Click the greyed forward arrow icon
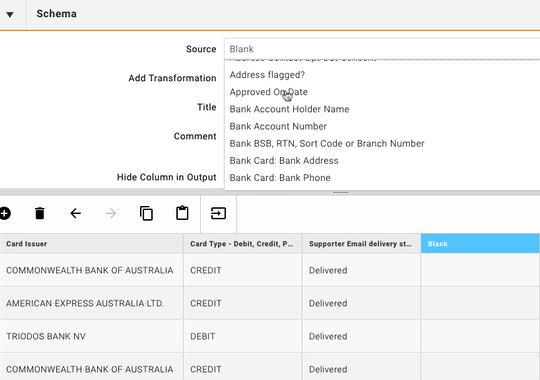This screenshot has height=380, width=540. click(x=111, y=213)
